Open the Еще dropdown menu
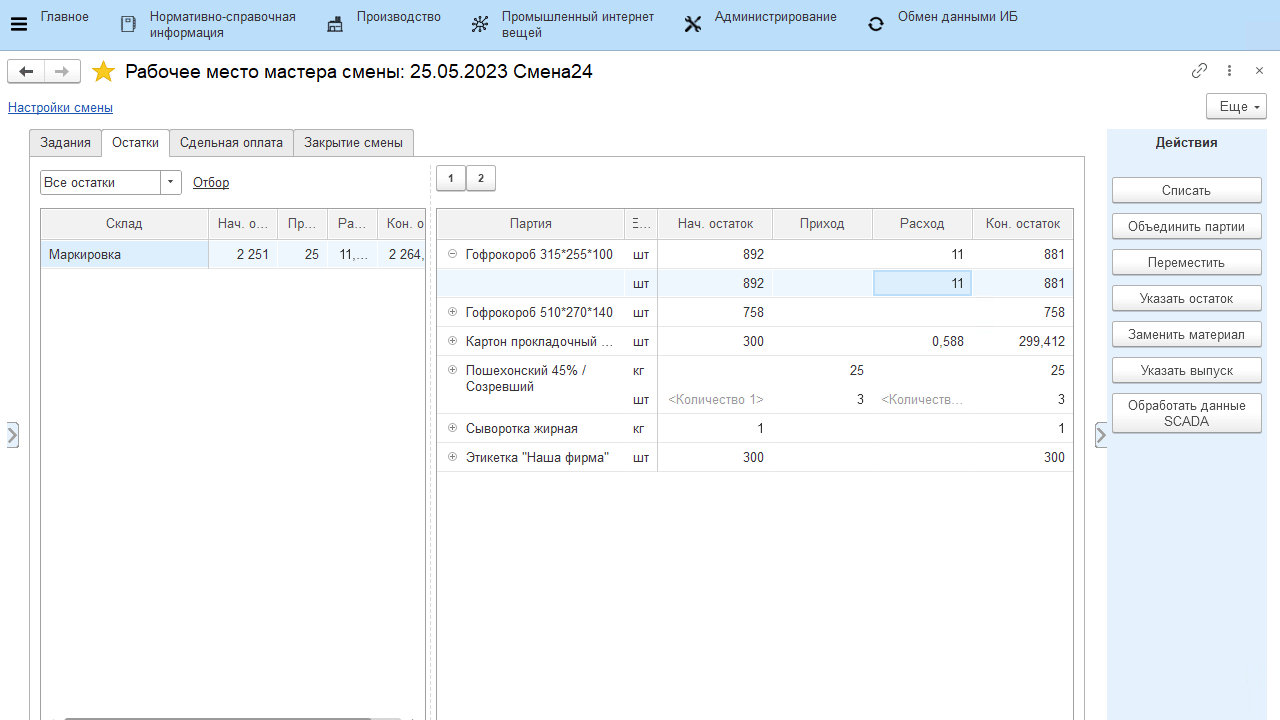Viewport: 1280px width, 720px height. (x=1236, y=106)
